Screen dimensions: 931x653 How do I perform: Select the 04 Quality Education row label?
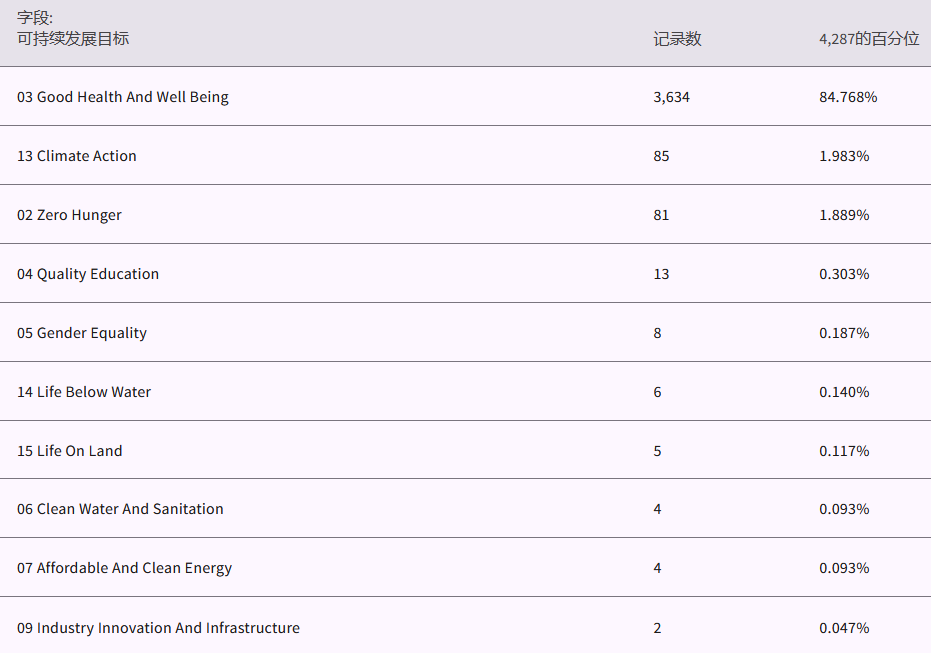point(88,274)
